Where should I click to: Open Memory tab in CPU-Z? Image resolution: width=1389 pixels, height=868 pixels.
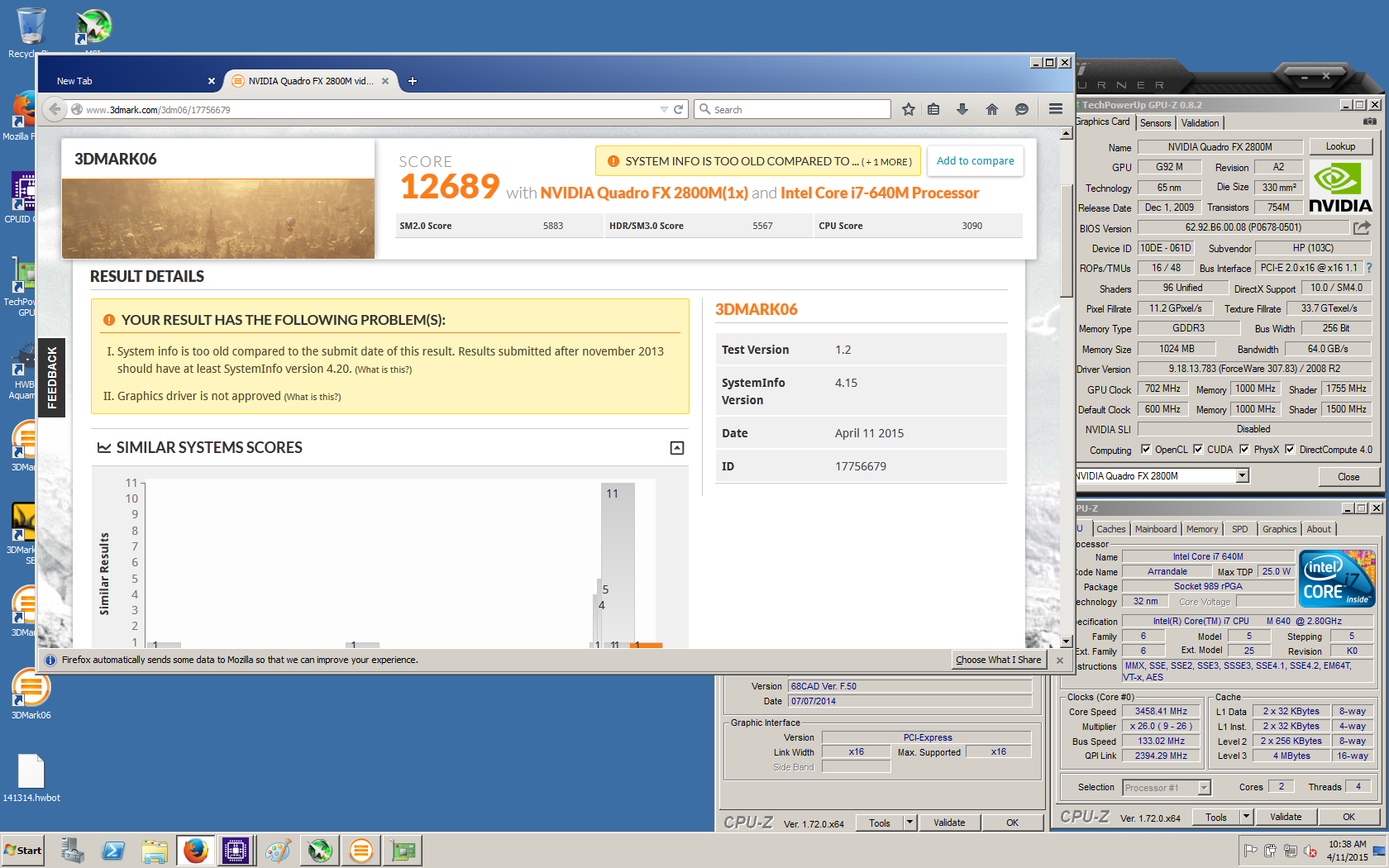click(1201, 529)
